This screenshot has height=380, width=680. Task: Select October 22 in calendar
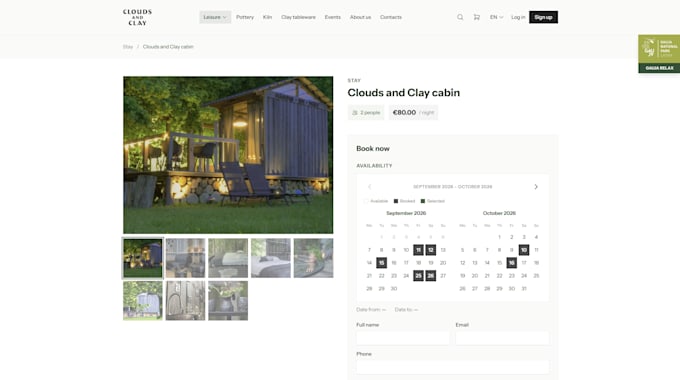point(499,275)
